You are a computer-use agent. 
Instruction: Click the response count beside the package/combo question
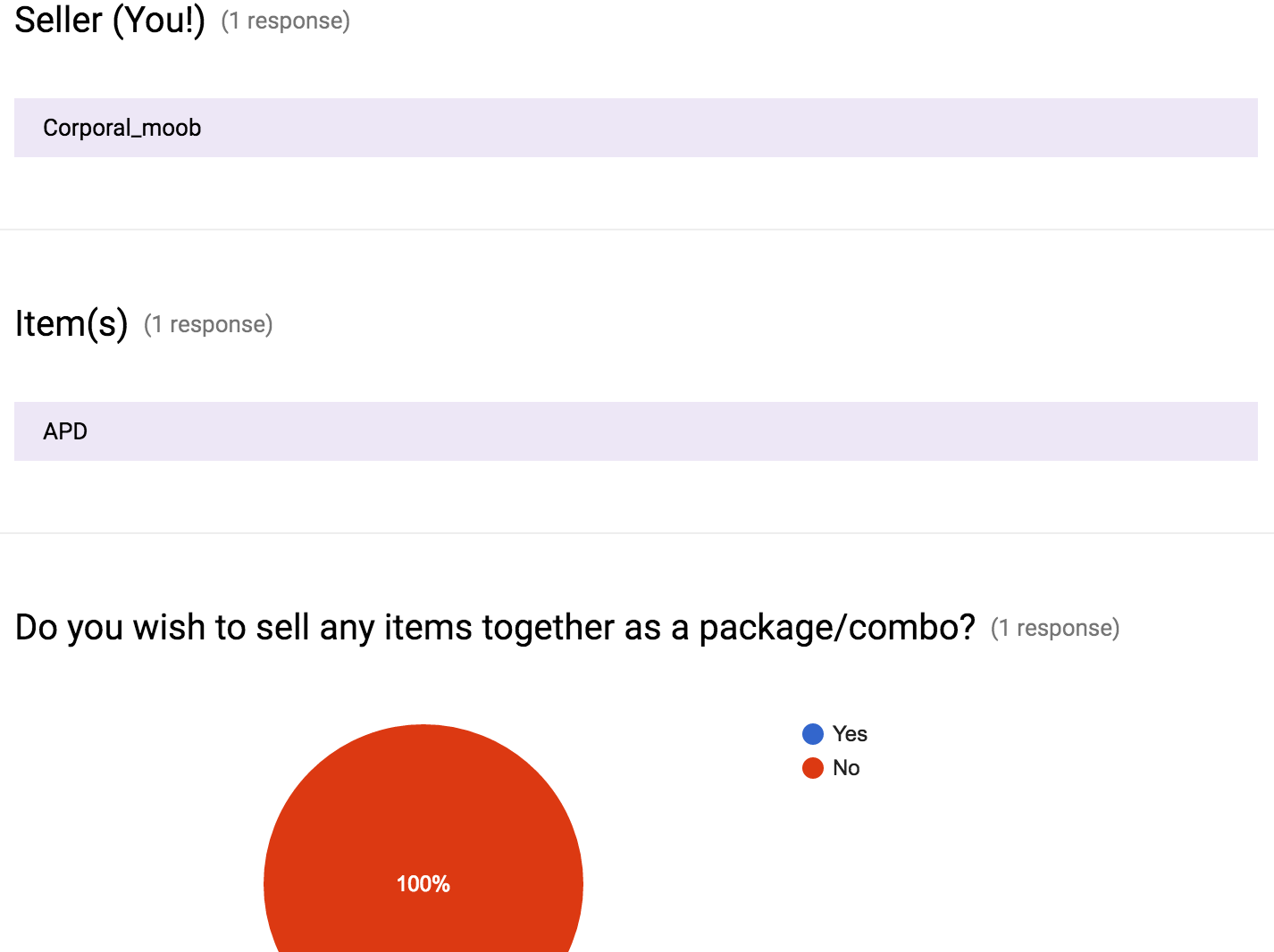[1054, 628]
